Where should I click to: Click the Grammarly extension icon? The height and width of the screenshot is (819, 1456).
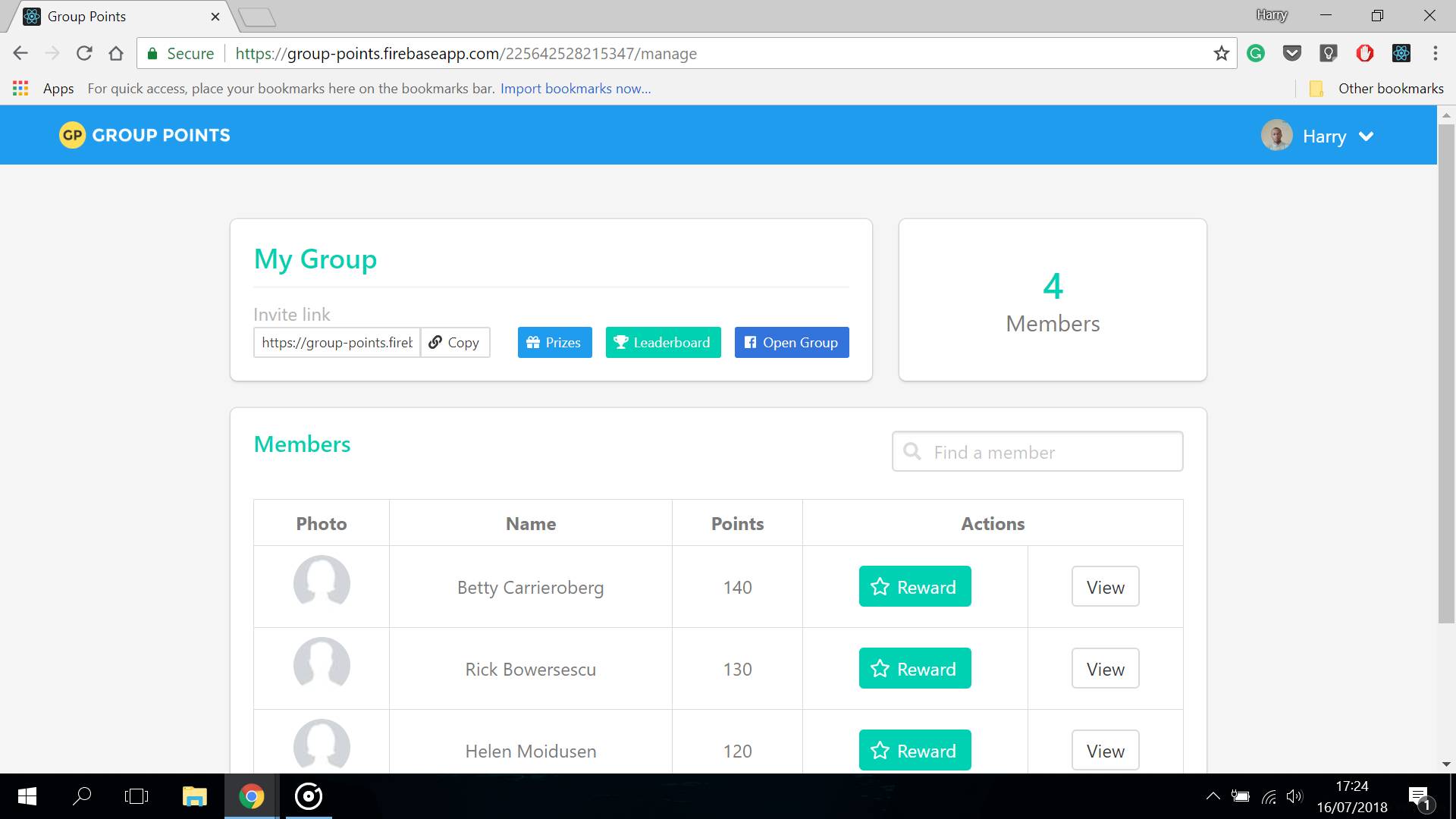coord(1256,54)
